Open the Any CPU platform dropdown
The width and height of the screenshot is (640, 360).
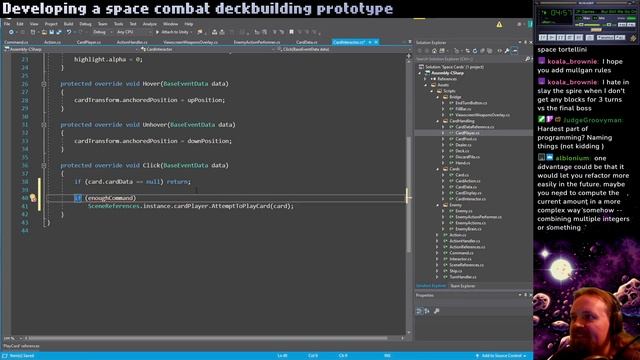click(134, 32)
